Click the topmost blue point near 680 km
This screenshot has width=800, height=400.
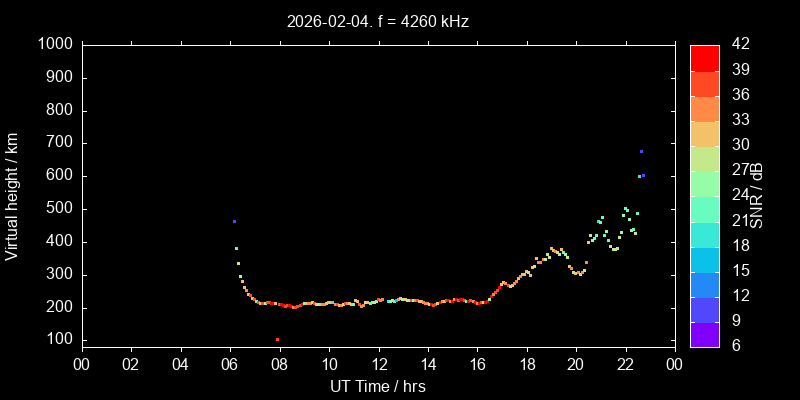point(641,151)
